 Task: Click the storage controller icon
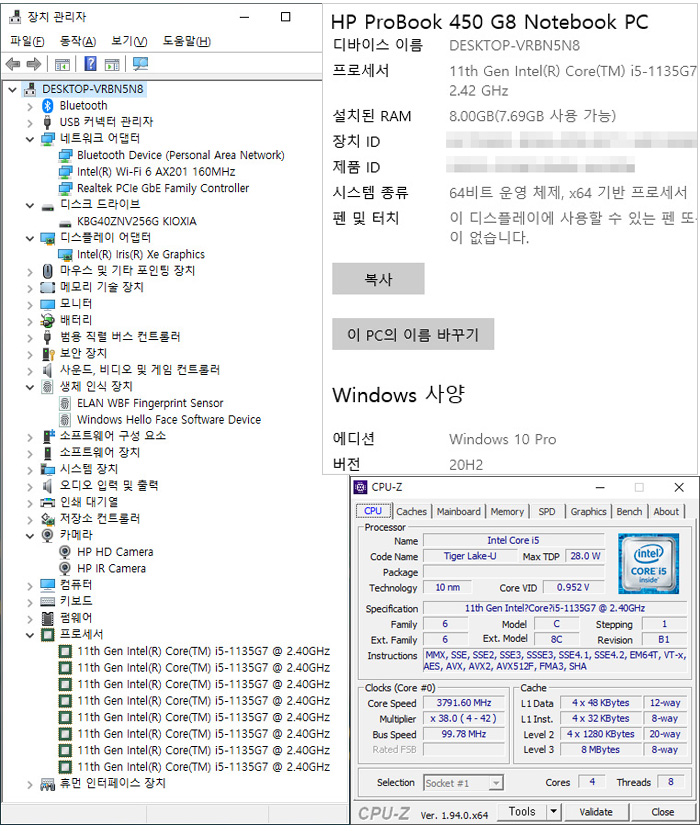48,519
